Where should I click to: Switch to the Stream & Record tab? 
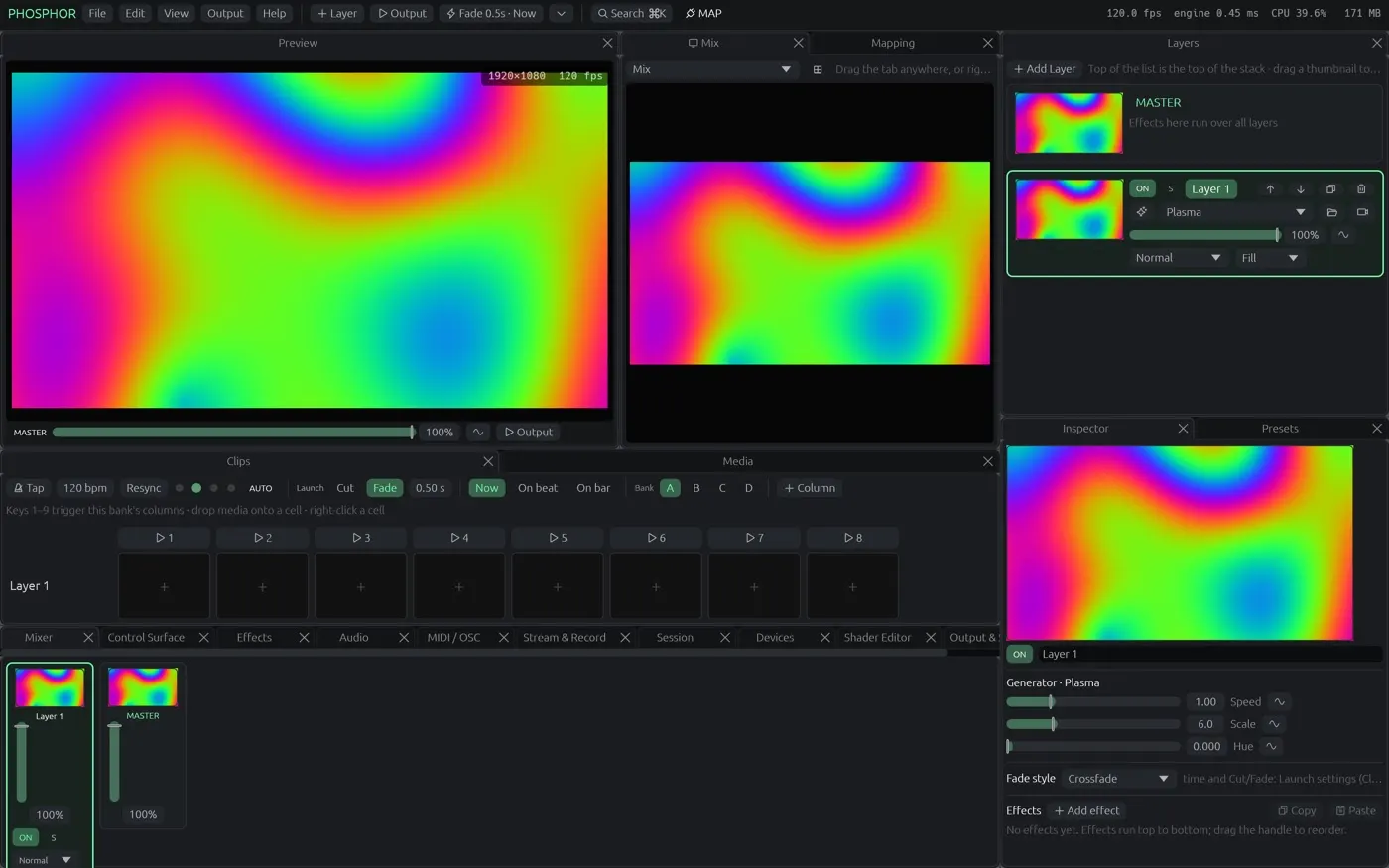(x=565, y=637)
